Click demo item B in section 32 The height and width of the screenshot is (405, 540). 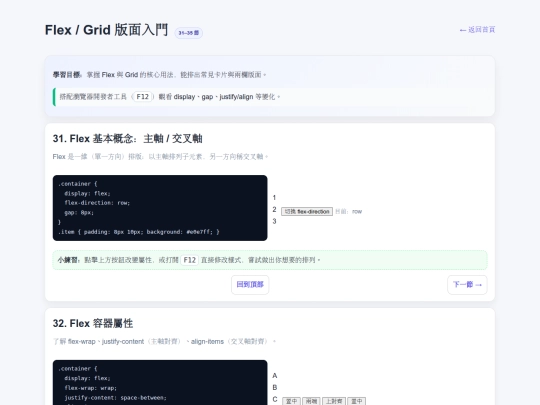[x=274, y=387]
